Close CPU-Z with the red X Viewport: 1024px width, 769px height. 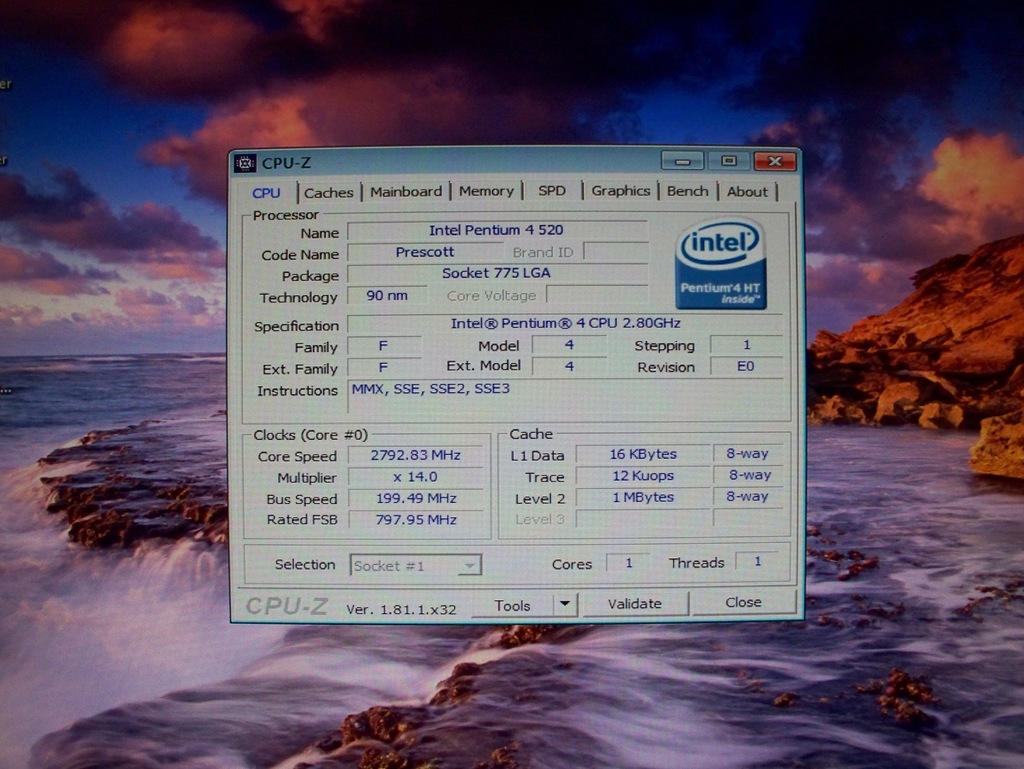[x=775, y=161]
